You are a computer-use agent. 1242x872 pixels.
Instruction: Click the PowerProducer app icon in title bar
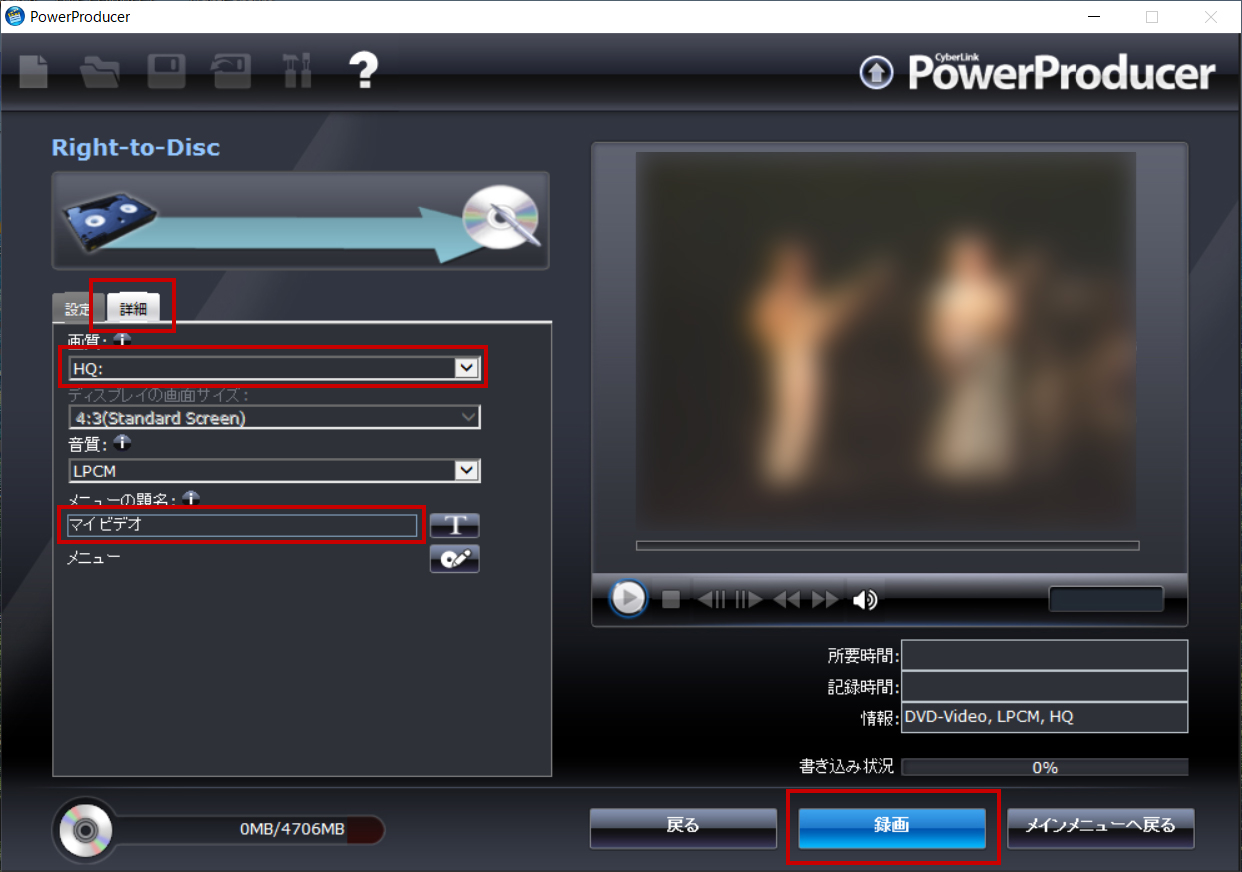pyautogui.click(x=15, y=16)
